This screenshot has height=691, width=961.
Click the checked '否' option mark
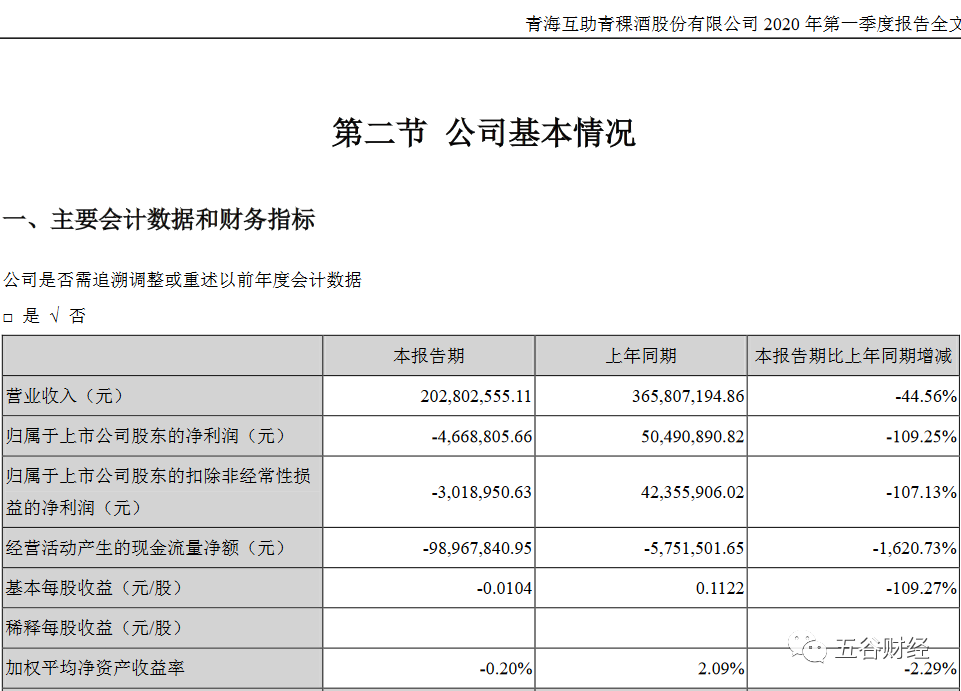tap(55, 316)
